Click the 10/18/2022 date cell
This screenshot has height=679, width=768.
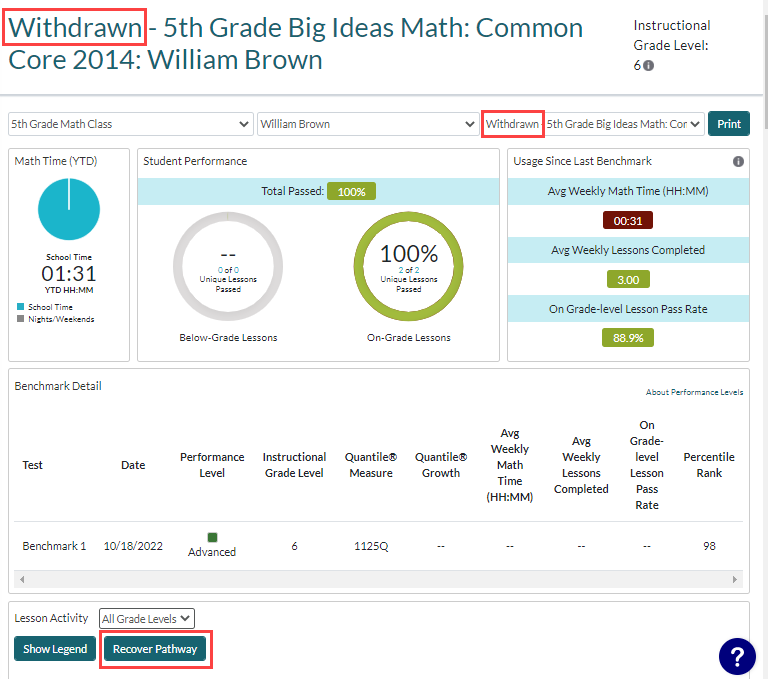(x=133, y=546)
